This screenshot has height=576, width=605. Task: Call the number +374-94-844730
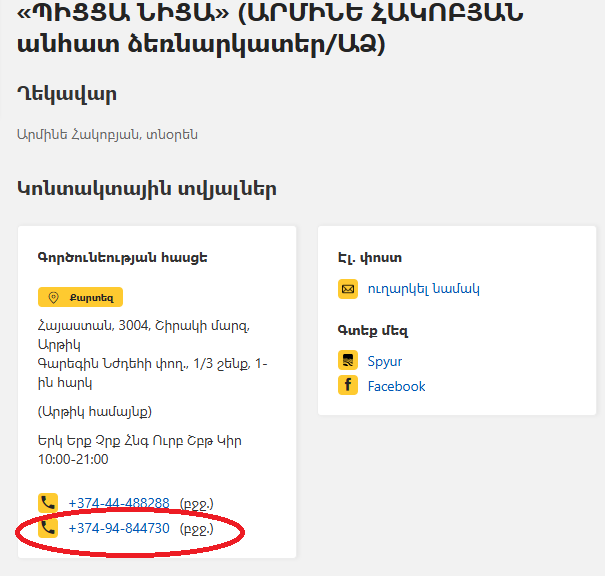119,528
